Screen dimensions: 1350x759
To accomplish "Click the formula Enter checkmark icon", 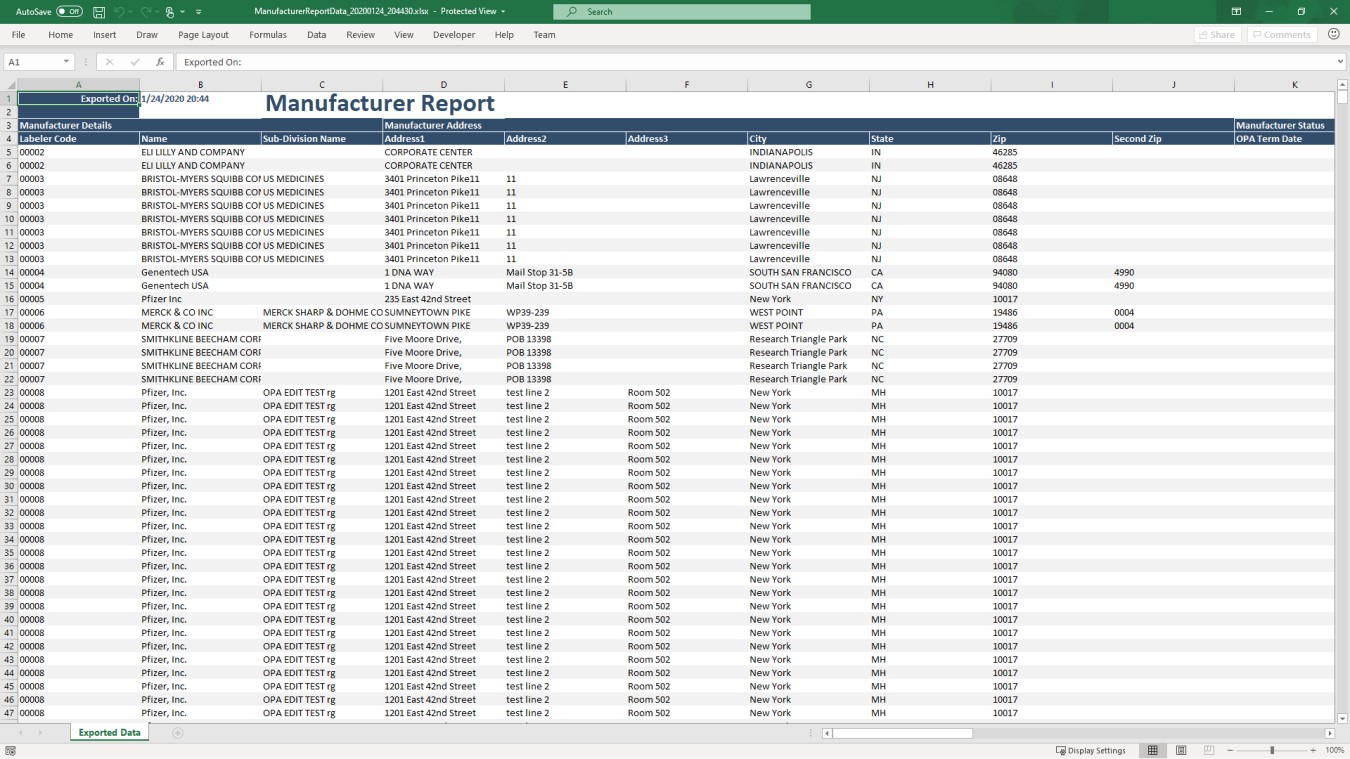I will coord(135,62).
